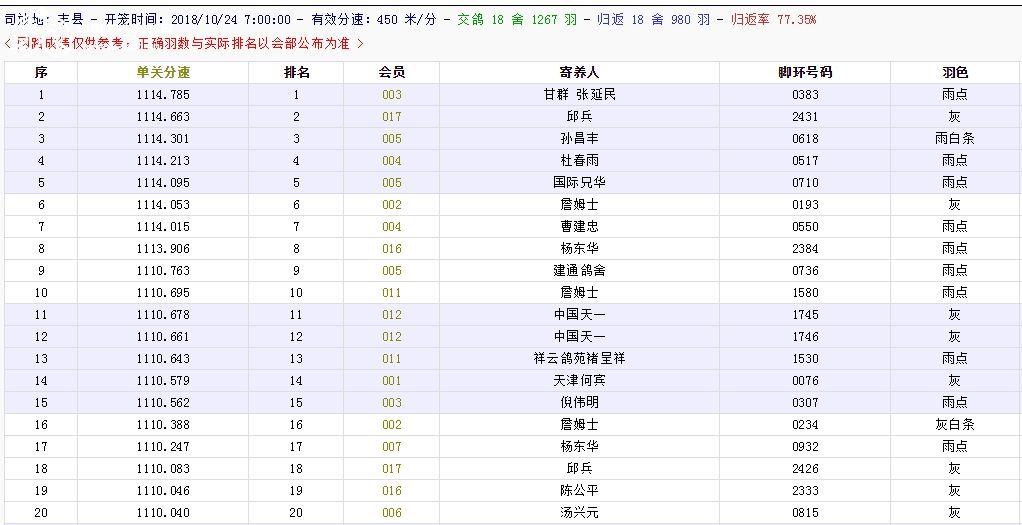
Task: Open member link 006 in row 20
Action: point(391,513)
